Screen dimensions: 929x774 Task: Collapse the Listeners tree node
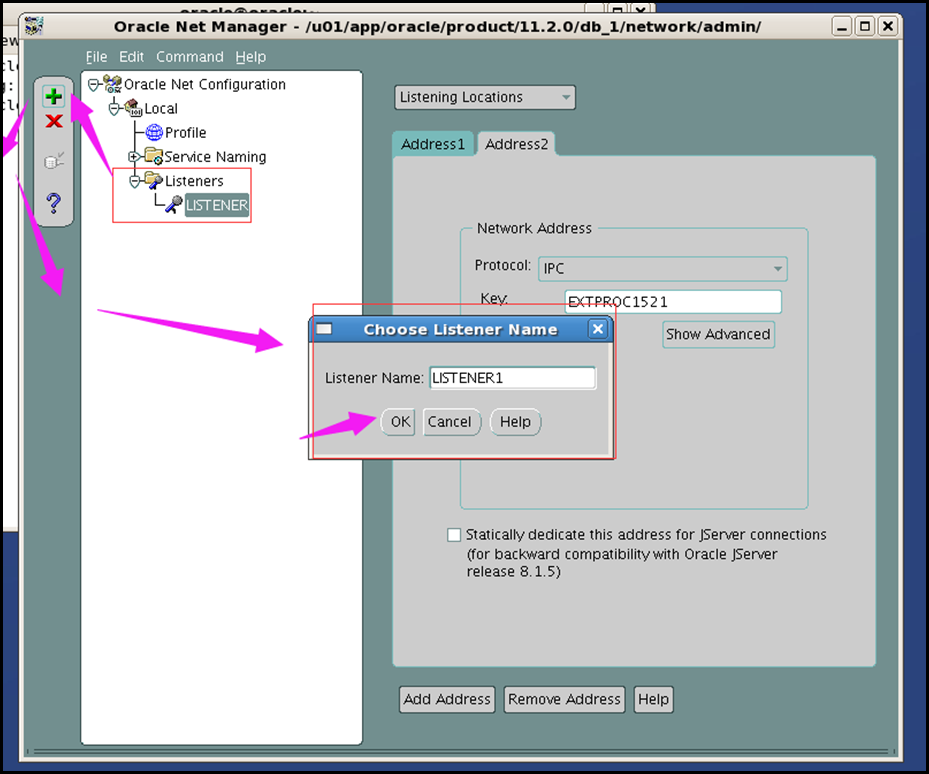coord(134,181)
